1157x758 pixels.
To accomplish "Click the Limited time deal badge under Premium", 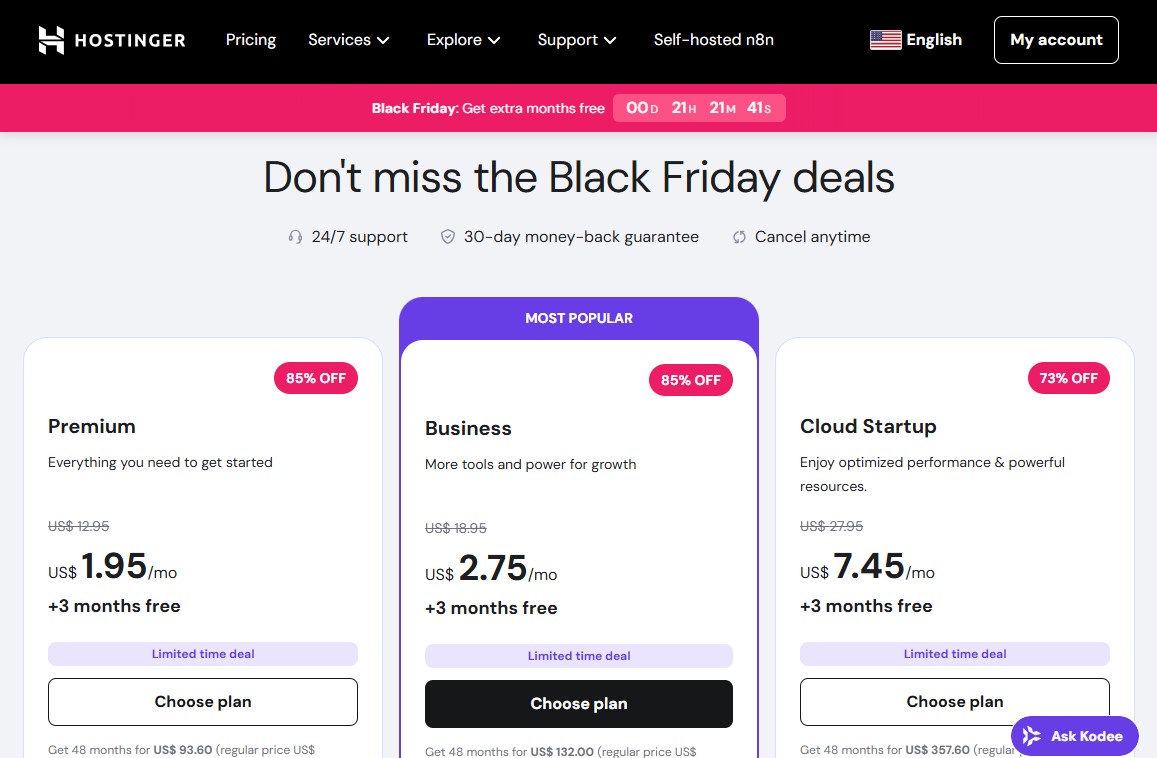I will click(202, 653).
